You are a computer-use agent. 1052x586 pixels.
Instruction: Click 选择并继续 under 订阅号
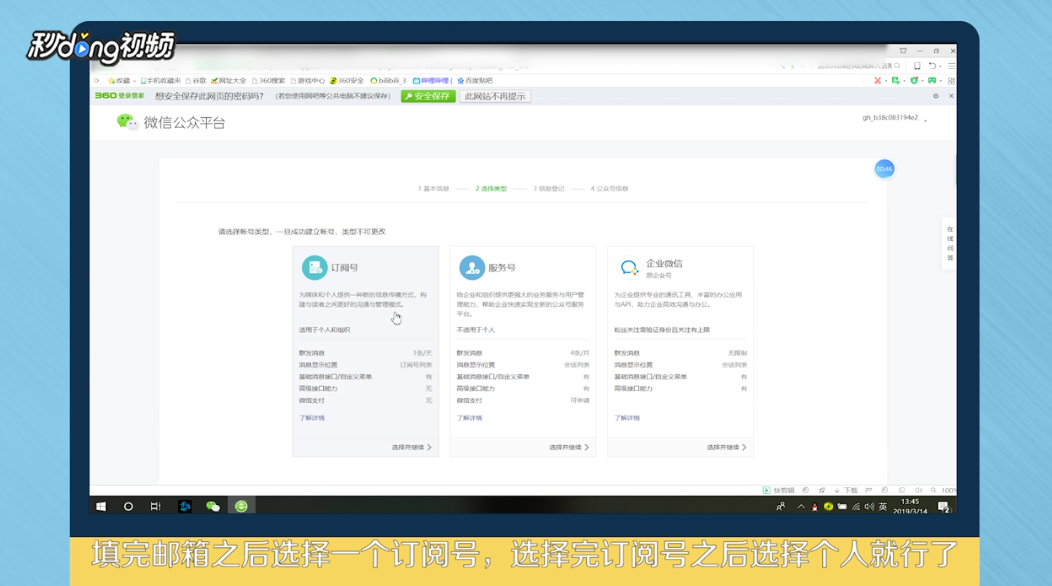click(x=411, y=447)
